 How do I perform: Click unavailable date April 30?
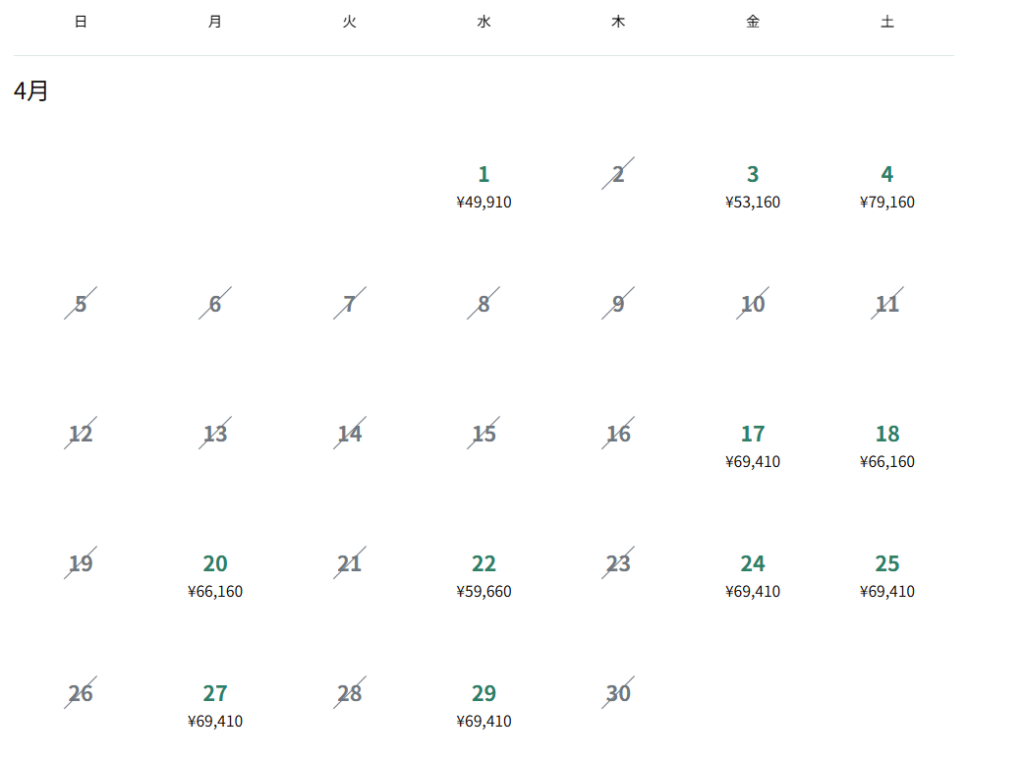click(x=618, y=694)
